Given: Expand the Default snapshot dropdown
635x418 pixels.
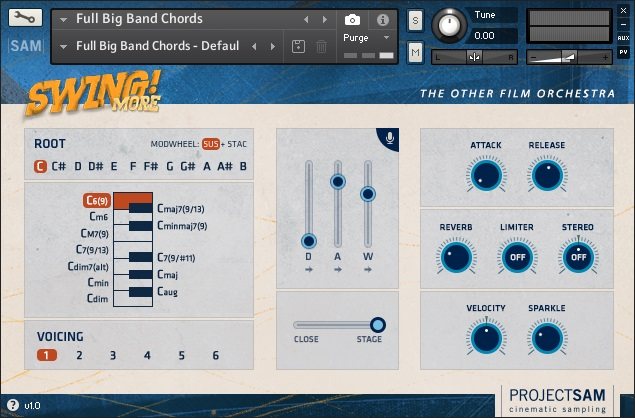Looking at the screenshot, I should 63,47.
